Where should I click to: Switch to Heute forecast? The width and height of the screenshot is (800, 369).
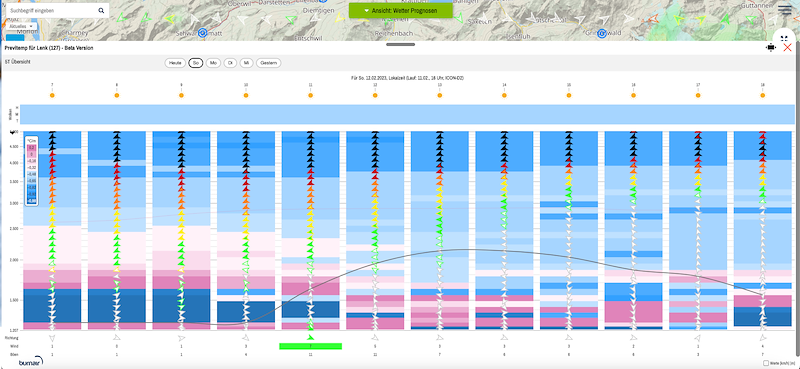175,63
